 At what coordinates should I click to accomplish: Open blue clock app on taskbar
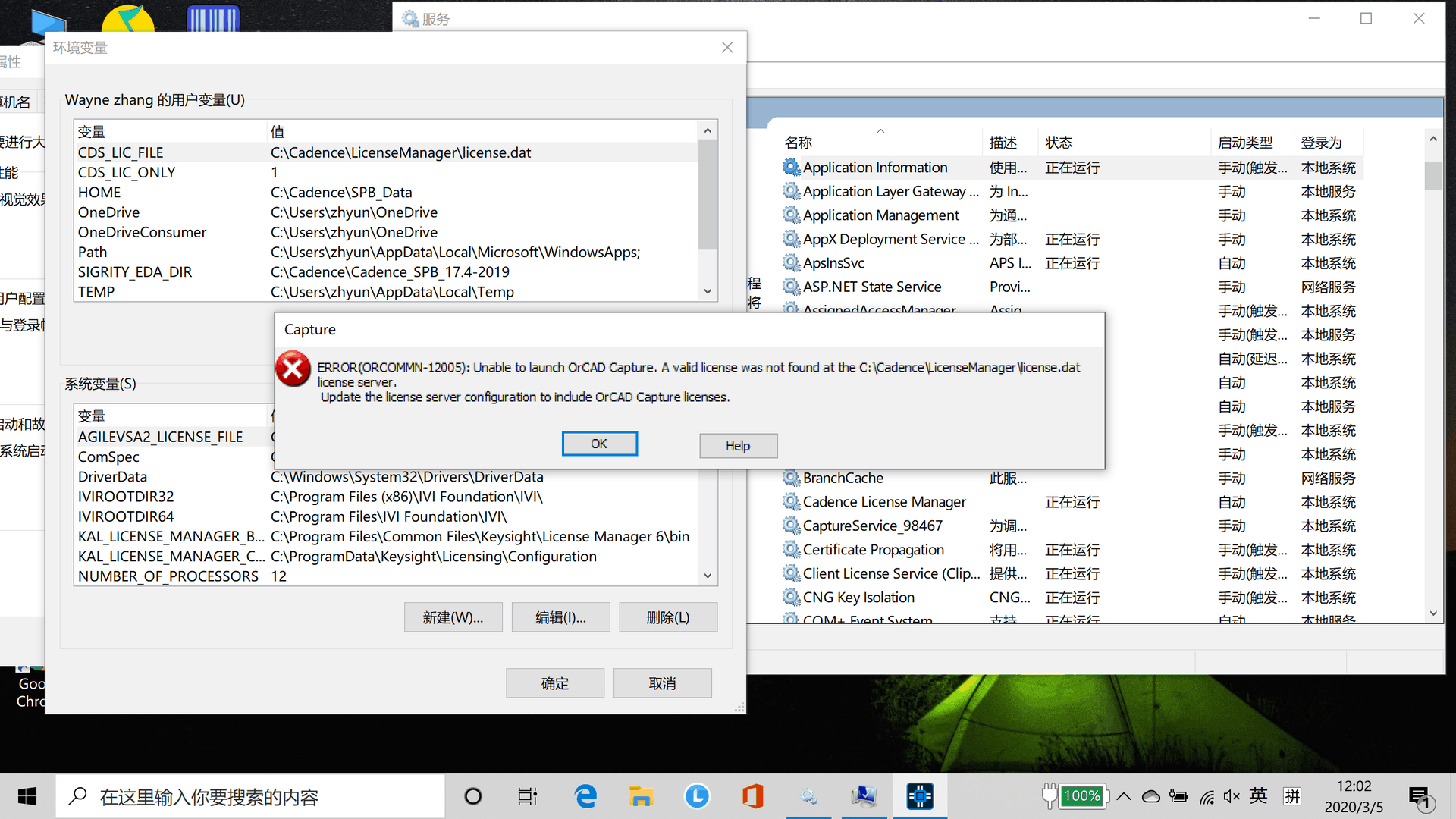(x=697, y=796)
